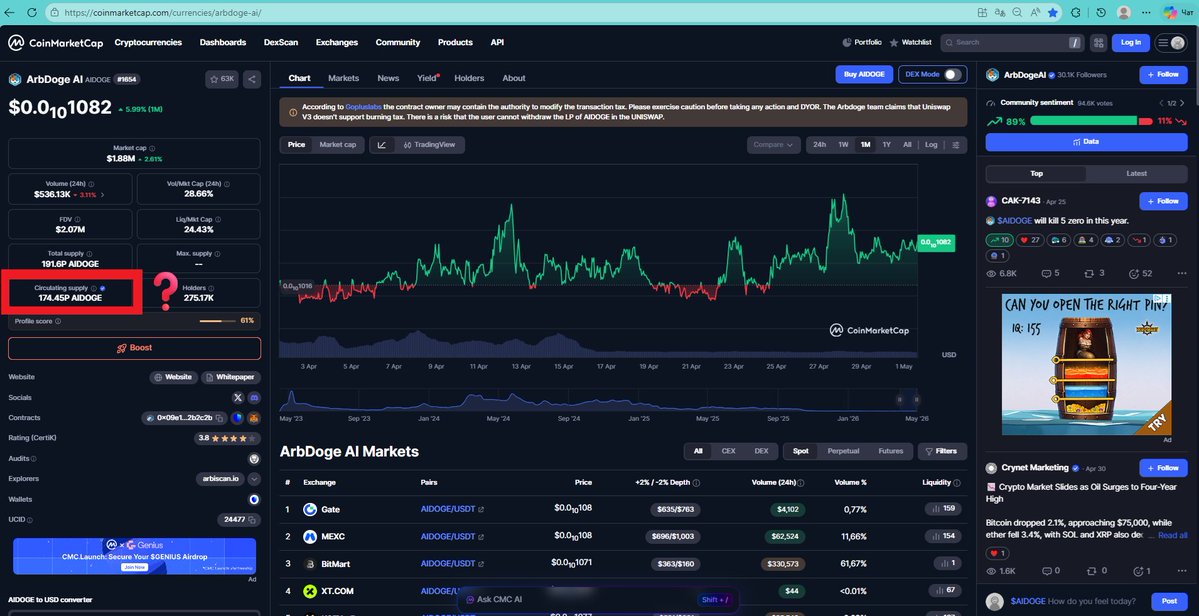Add ArbDoge AI to watchlist star 63K
1199x616 pixels.
[x=222, y=79]
